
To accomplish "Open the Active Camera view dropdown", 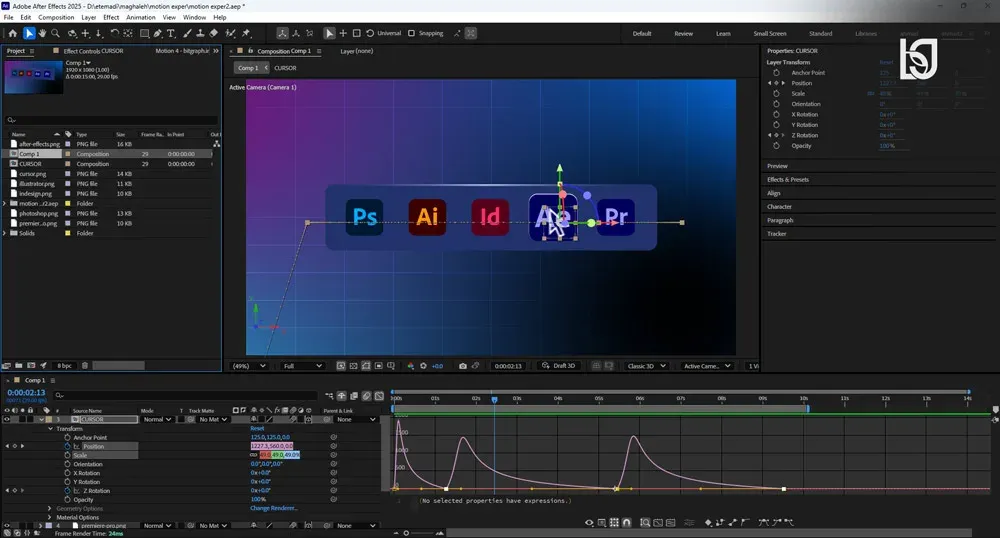I will (707, 366).
